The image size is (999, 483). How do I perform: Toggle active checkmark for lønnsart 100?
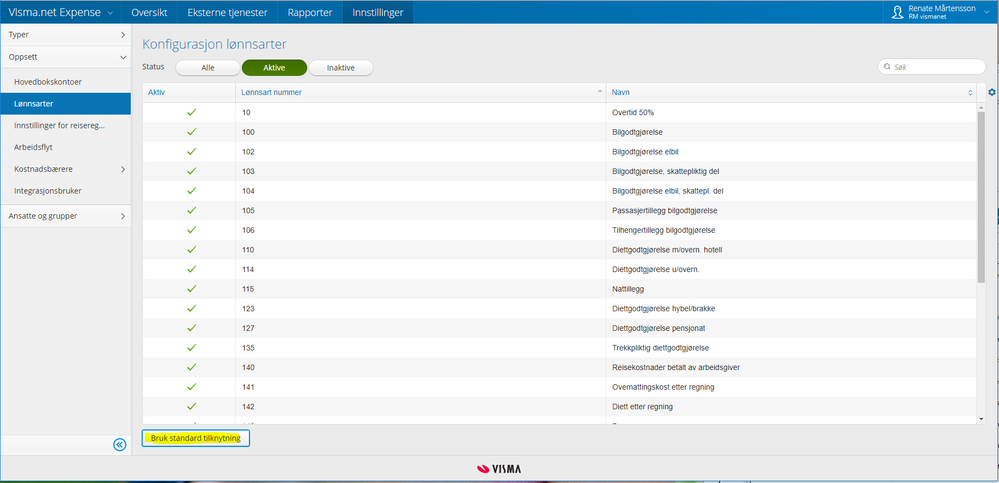pyautogui.click(x=191, y=132)
